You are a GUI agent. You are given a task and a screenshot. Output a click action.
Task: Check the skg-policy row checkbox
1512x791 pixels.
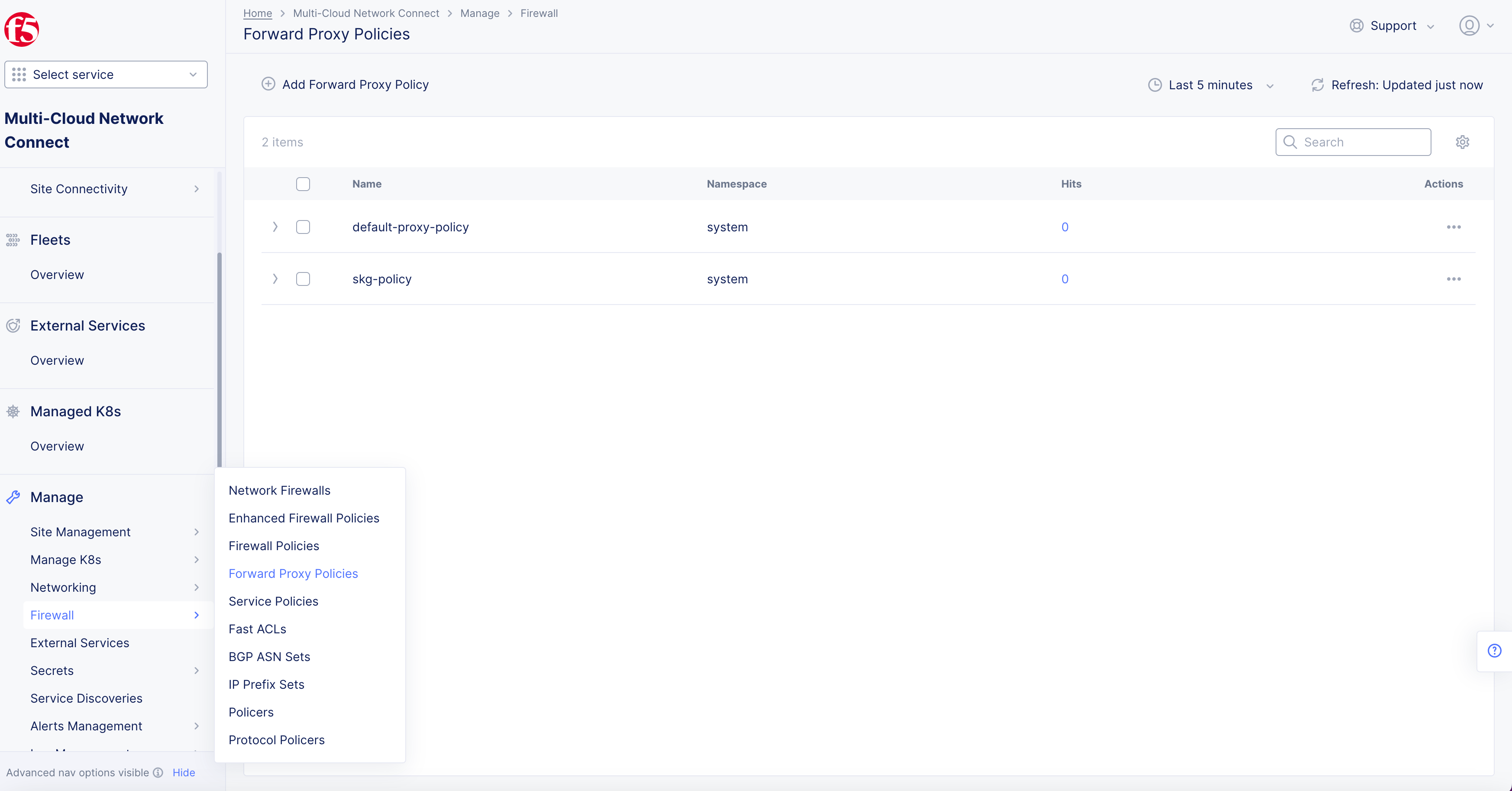pyautogui.click(x=303, y=279)
